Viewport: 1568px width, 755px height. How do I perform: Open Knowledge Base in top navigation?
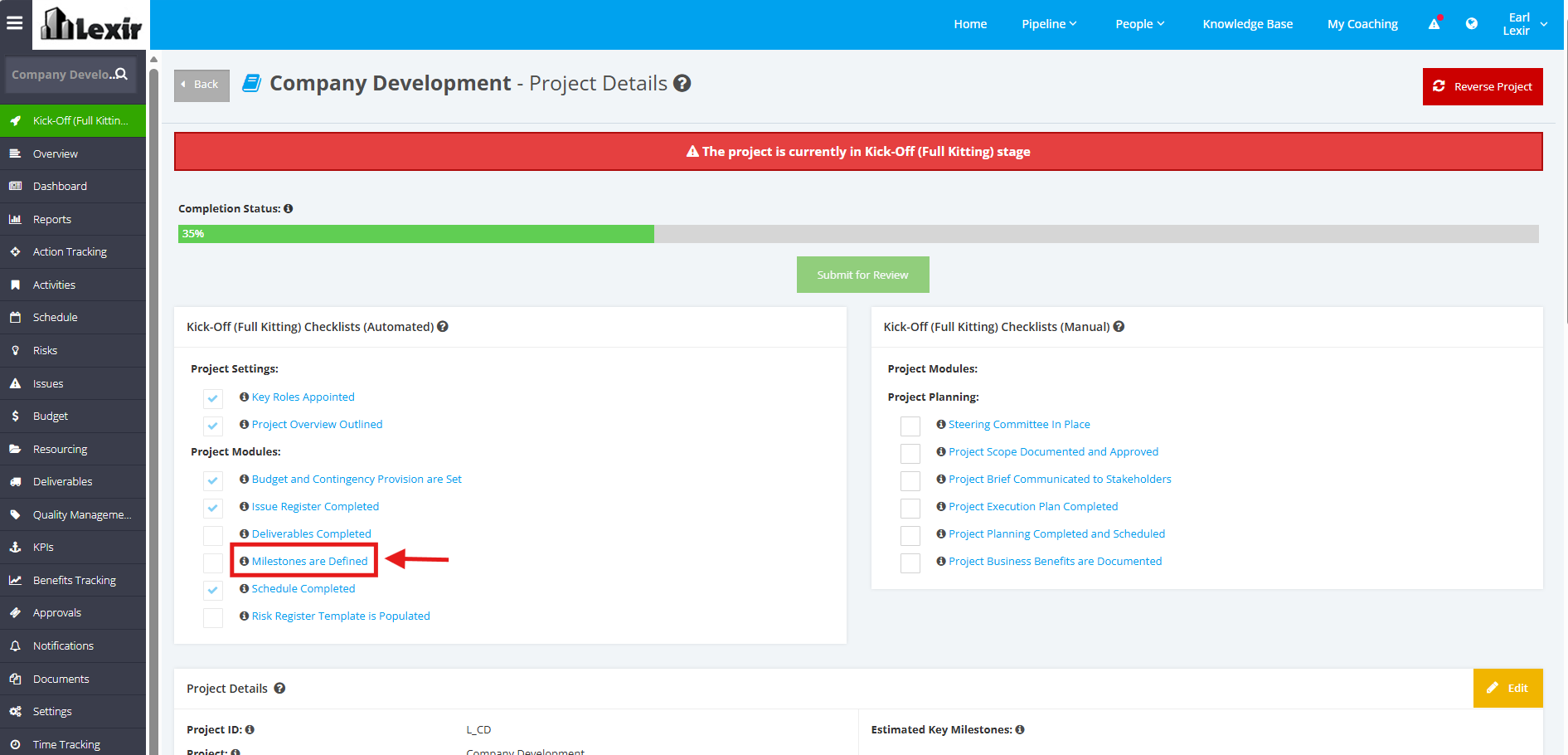[x=1247, y=24]
